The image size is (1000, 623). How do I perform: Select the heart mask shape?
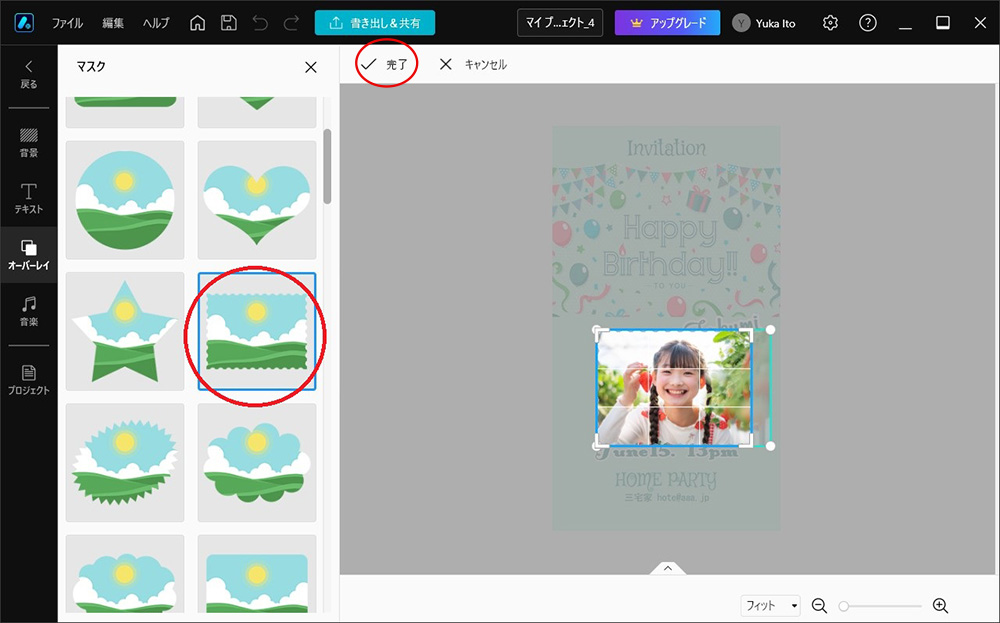tap(257, 200)
